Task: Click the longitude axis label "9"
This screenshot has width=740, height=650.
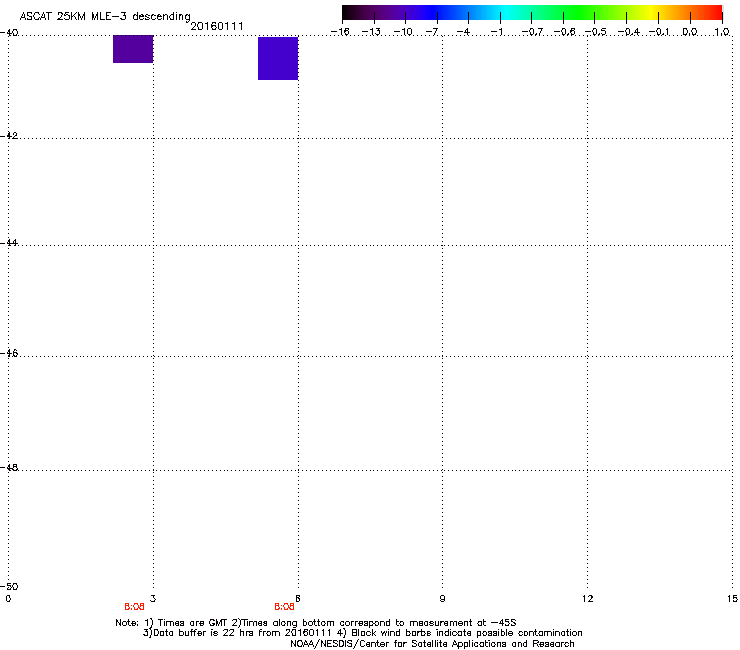Action: (x=442, y=599)
